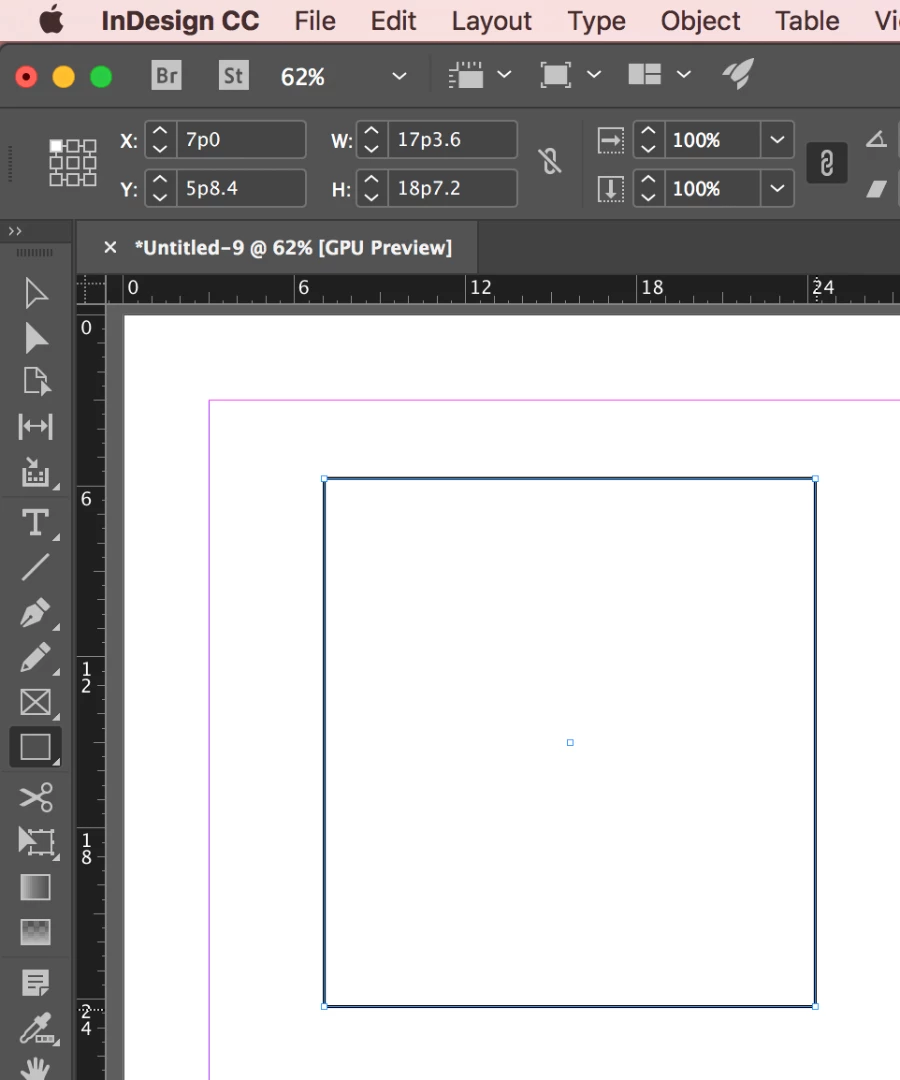Select the Hand tool
Screen dimensions: 900x1080
pos(35,1068)
